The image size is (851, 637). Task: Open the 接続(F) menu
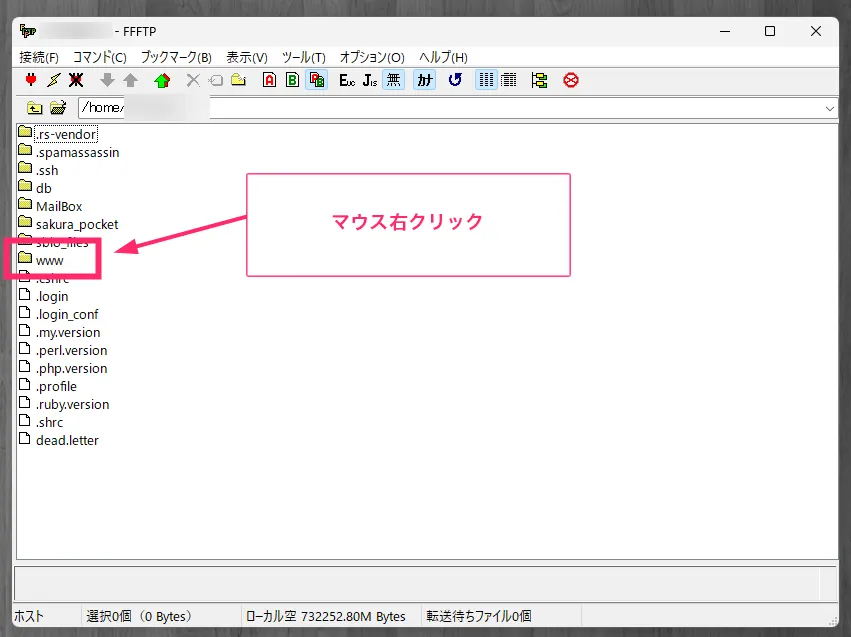[x=39, y=57]
